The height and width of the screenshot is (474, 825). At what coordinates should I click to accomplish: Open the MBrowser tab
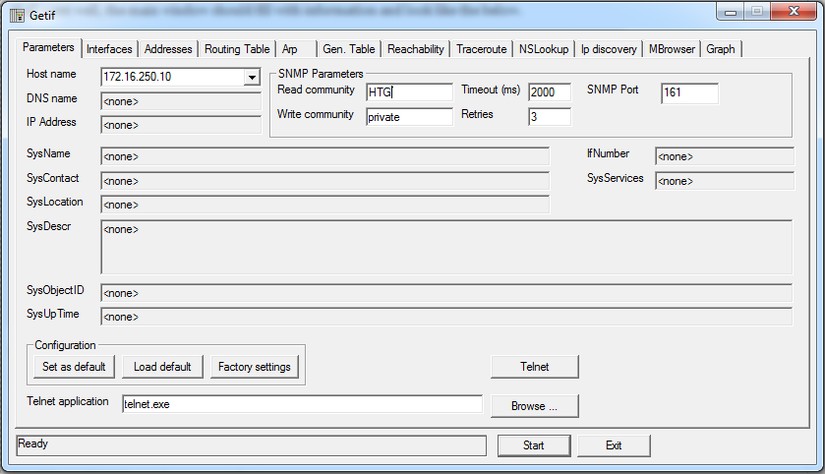[672, 49]
